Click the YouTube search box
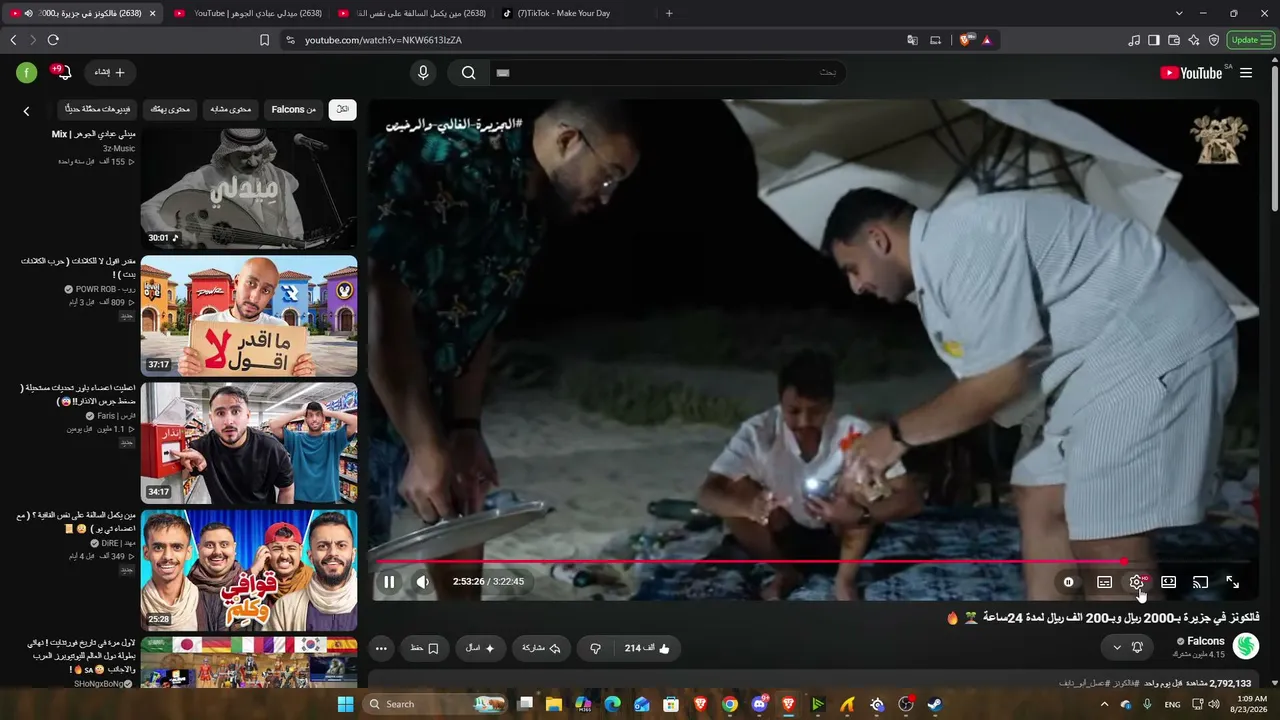The height and width of the screenshot is (720, 1280). coord(668,72)
